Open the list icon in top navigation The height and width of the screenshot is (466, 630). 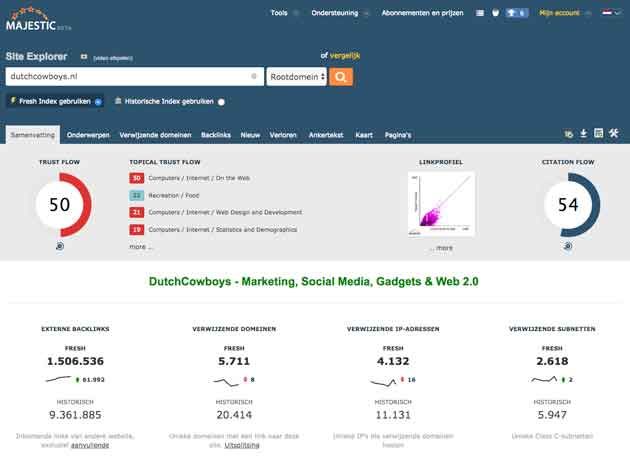coord(480,13)
